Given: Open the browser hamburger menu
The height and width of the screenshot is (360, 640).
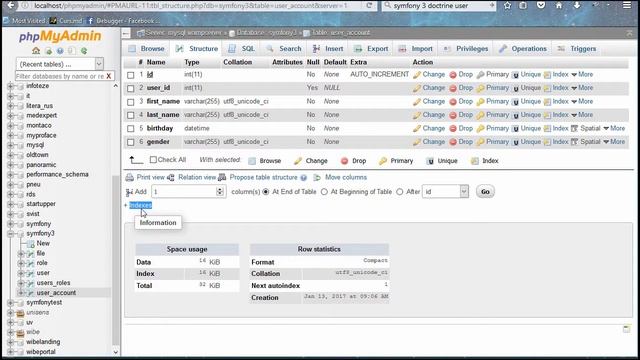Looking at the screenshot, I should coord(627,6).
